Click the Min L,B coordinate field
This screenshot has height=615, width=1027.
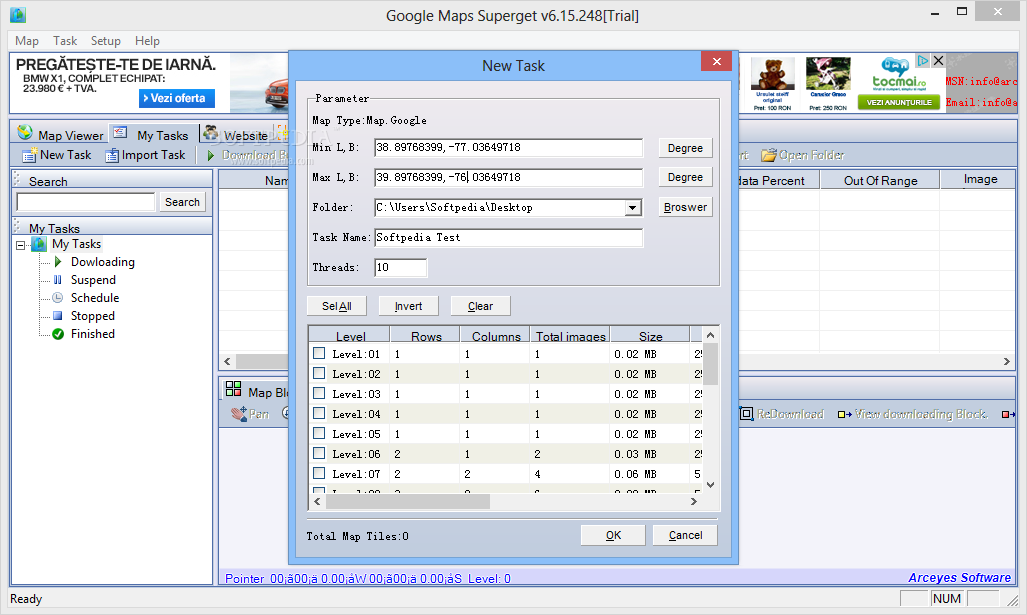[x=509, y=147]
